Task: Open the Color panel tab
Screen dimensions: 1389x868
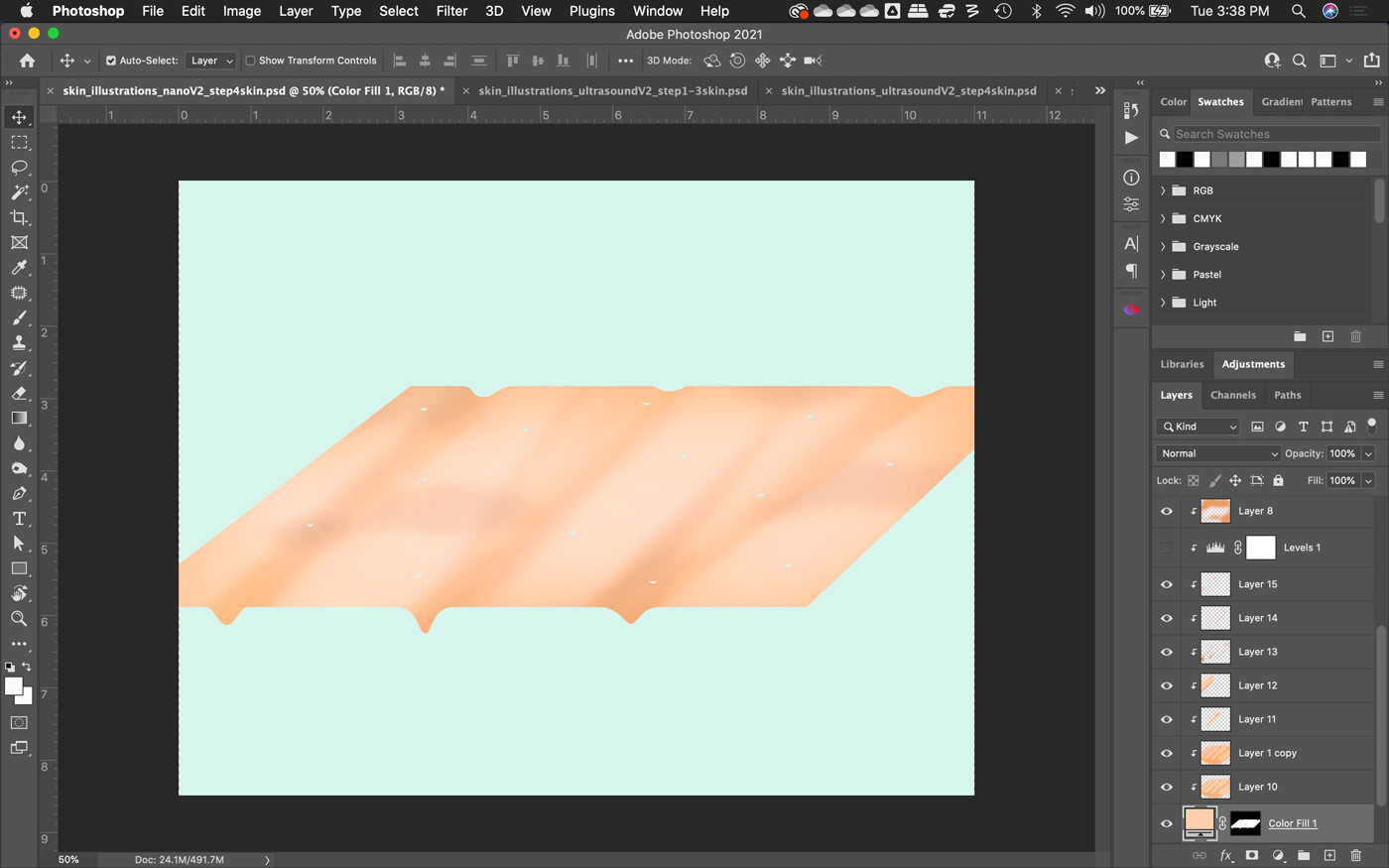Action: pos(1174,101)
